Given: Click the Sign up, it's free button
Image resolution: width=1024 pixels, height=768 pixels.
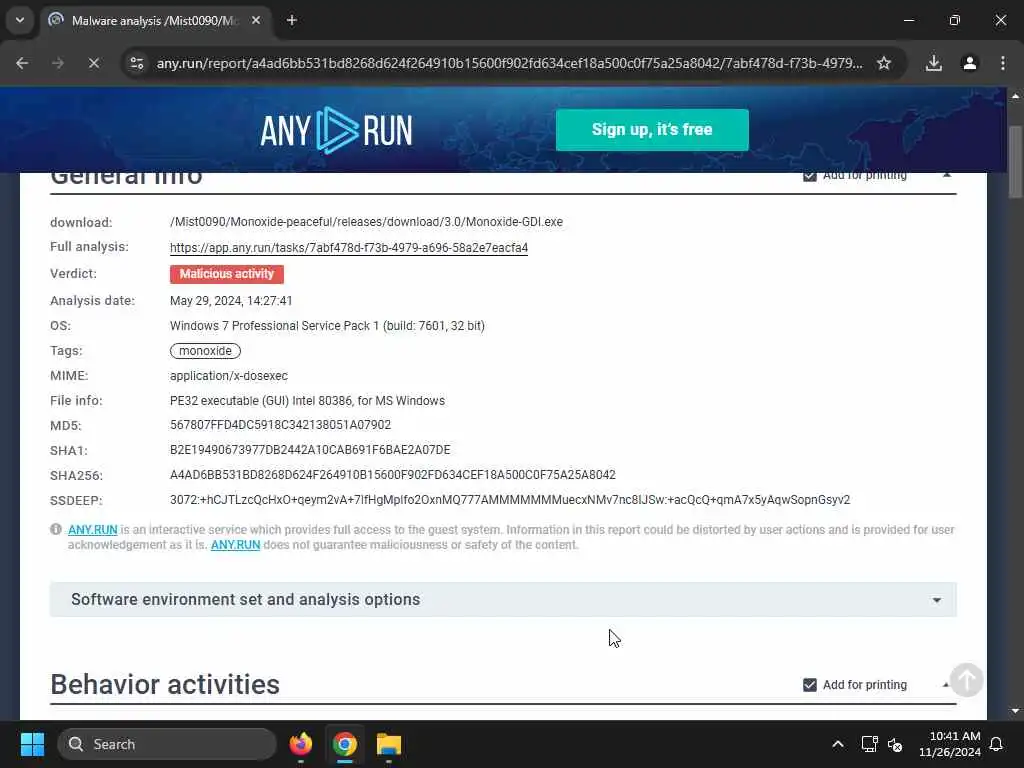Looking at the screenshot, I should pyautogui.click(x=652, y=130).
